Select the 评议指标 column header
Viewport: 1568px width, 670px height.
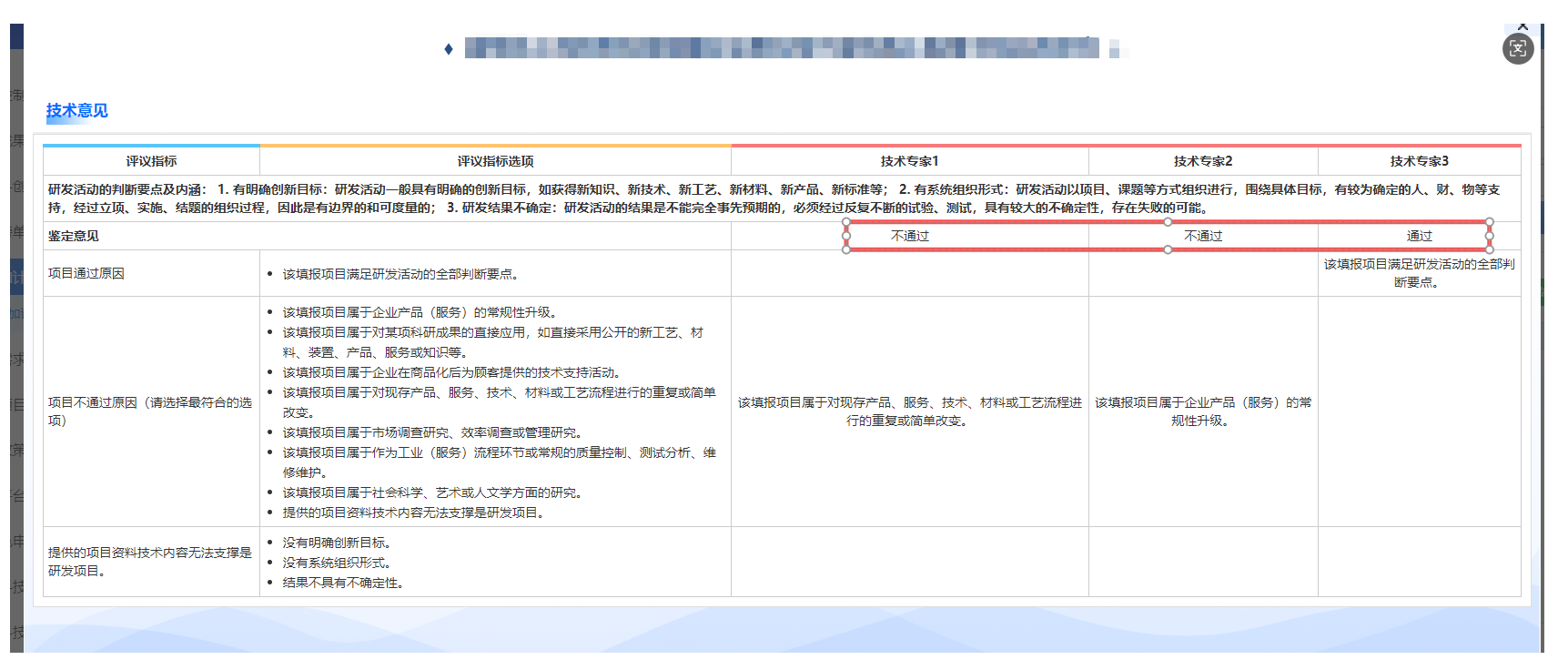coord(151,161)
